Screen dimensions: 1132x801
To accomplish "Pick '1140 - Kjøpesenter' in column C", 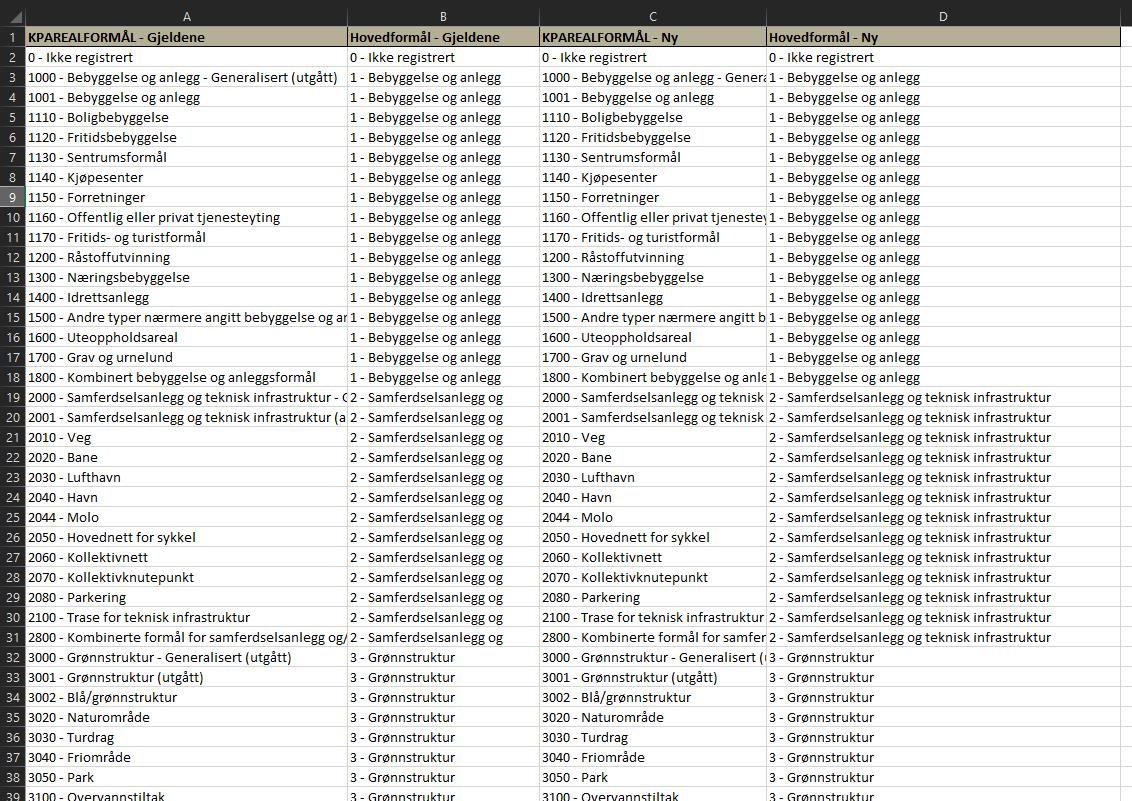I will [x=653, y=178].
